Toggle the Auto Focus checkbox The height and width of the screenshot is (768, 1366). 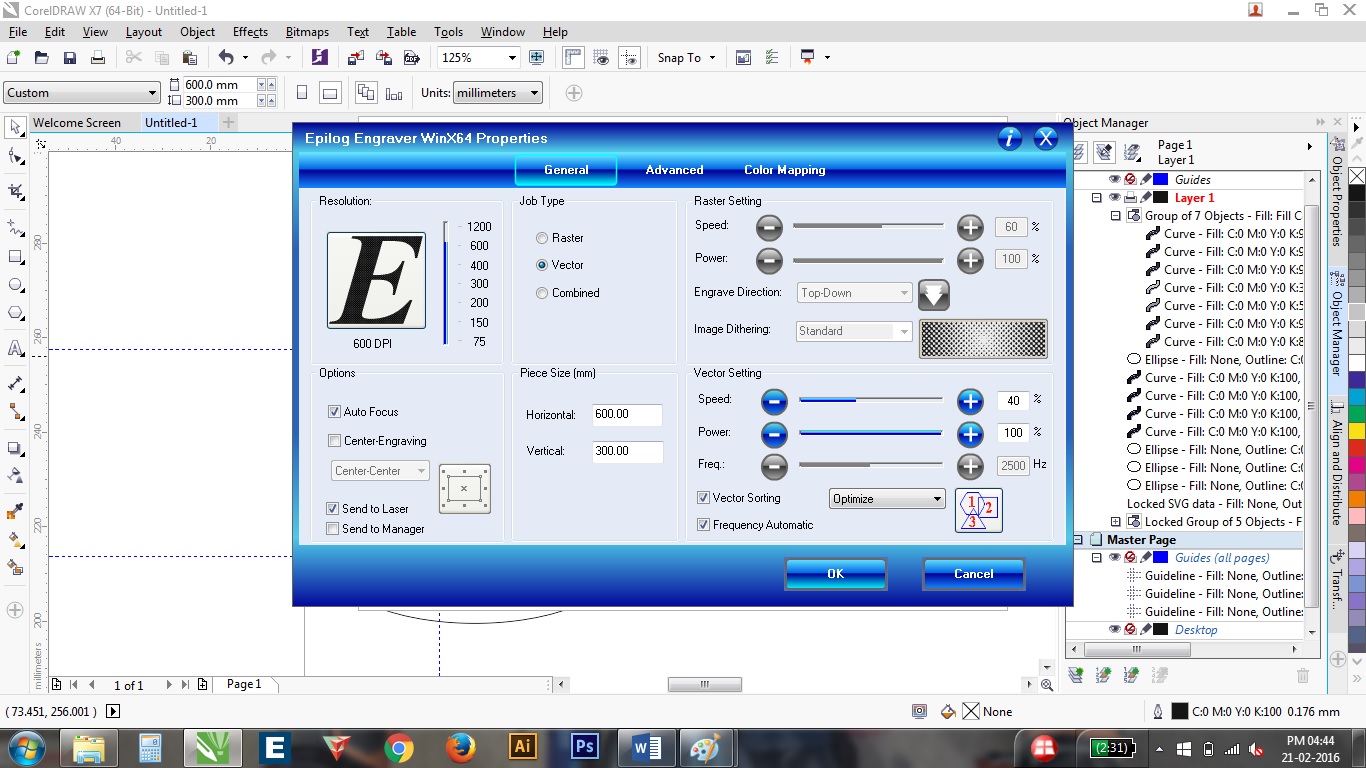click(x=335, y=412)
